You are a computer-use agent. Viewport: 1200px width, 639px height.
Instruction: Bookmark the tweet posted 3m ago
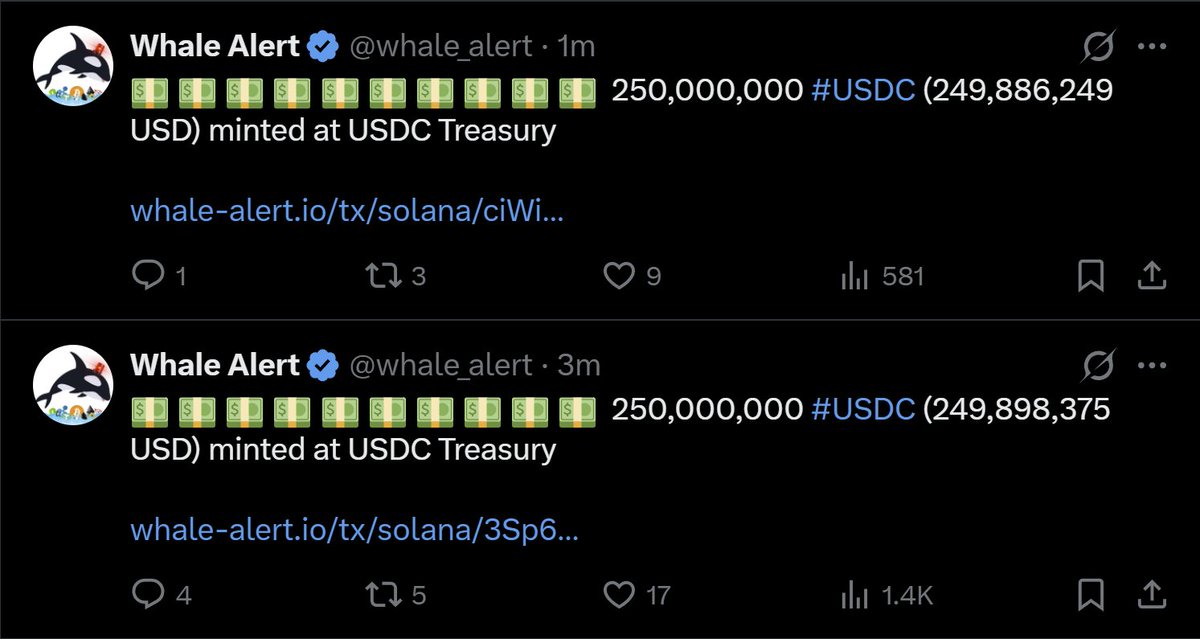click(1089, 595)
